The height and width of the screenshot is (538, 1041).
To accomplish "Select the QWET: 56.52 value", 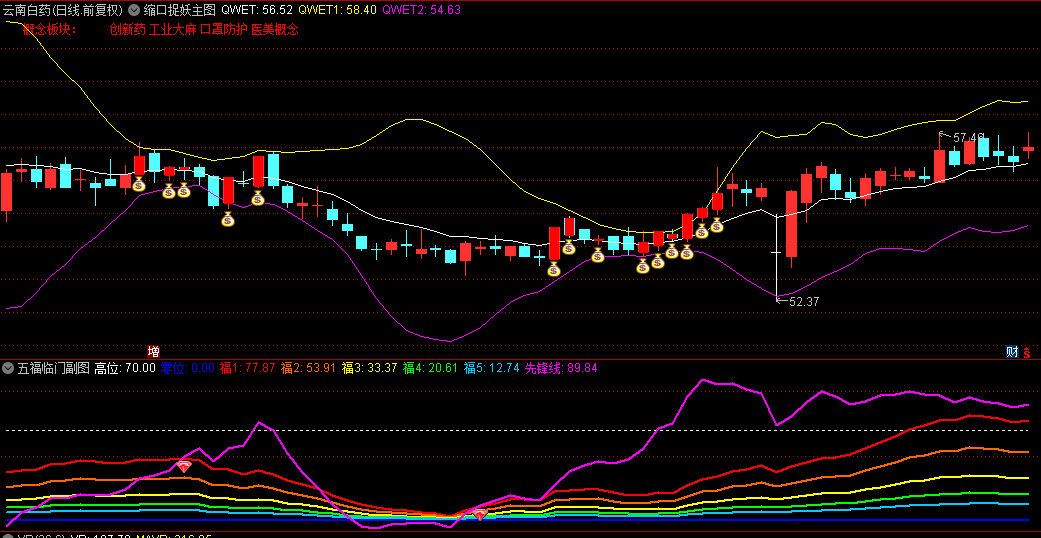I will [256, 10].
